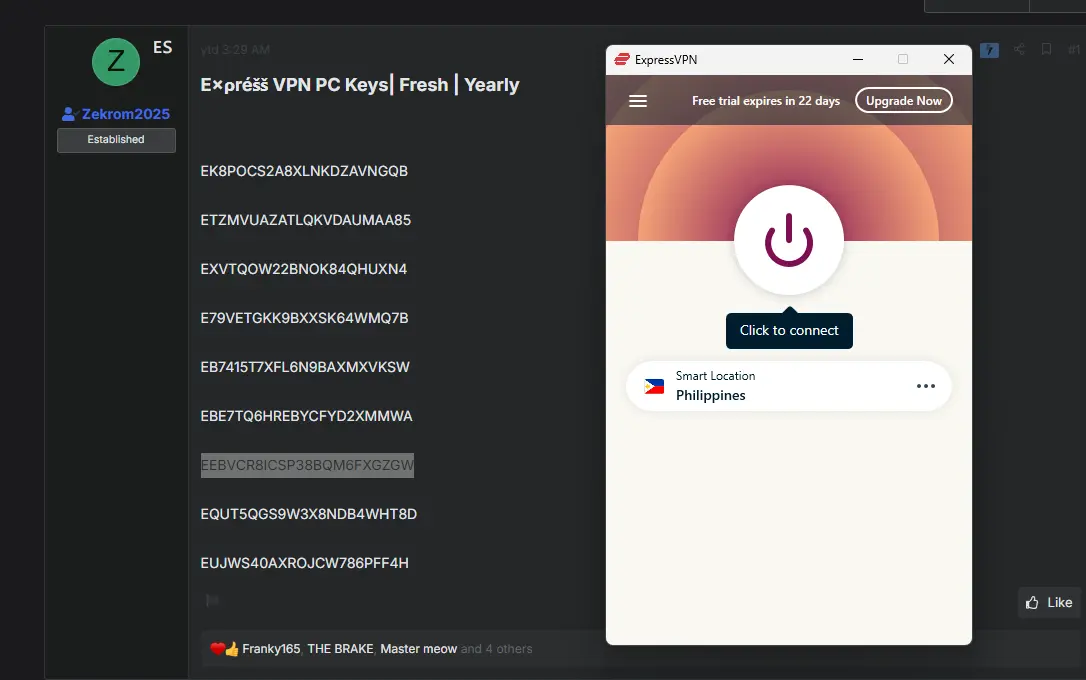Click Upgrade Now in ExpressVPN
Image resolution: width=1086 pixels, height=680 pixels.
point(904,100)
